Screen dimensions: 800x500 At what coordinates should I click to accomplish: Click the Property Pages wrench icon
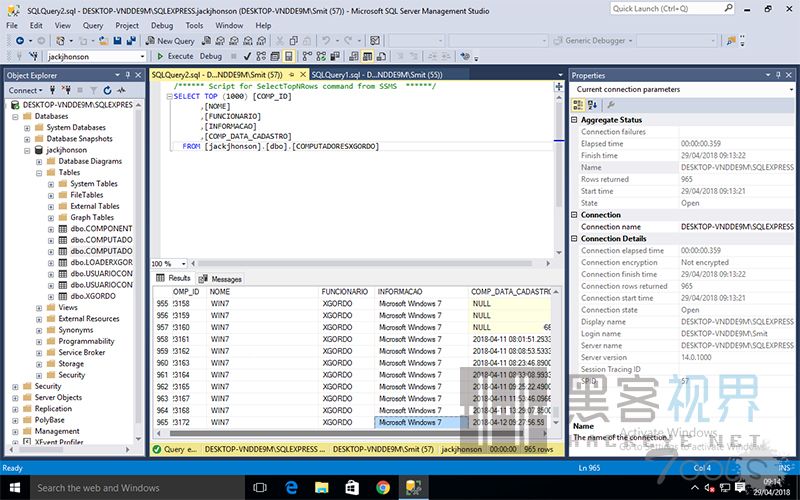coord(611,105)
